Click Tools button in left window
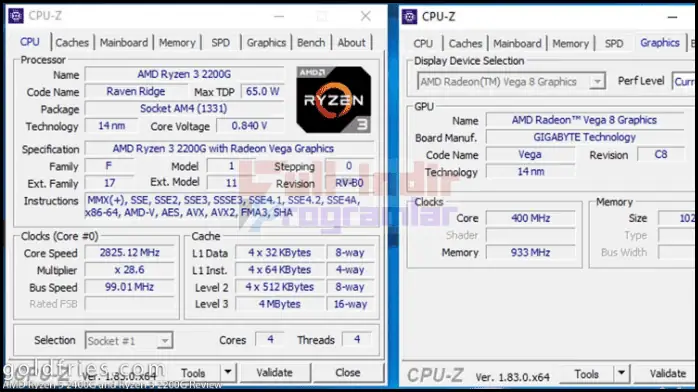This screenshot has height=392, width=698. point(193,372)
